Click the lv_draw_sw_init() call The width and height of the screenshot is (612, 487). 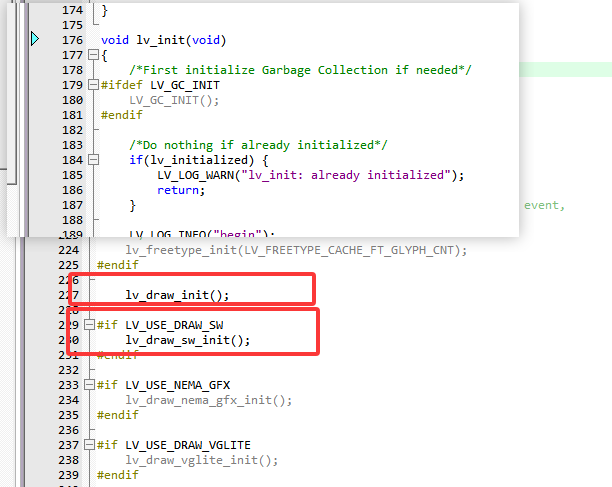click(187, 340)
